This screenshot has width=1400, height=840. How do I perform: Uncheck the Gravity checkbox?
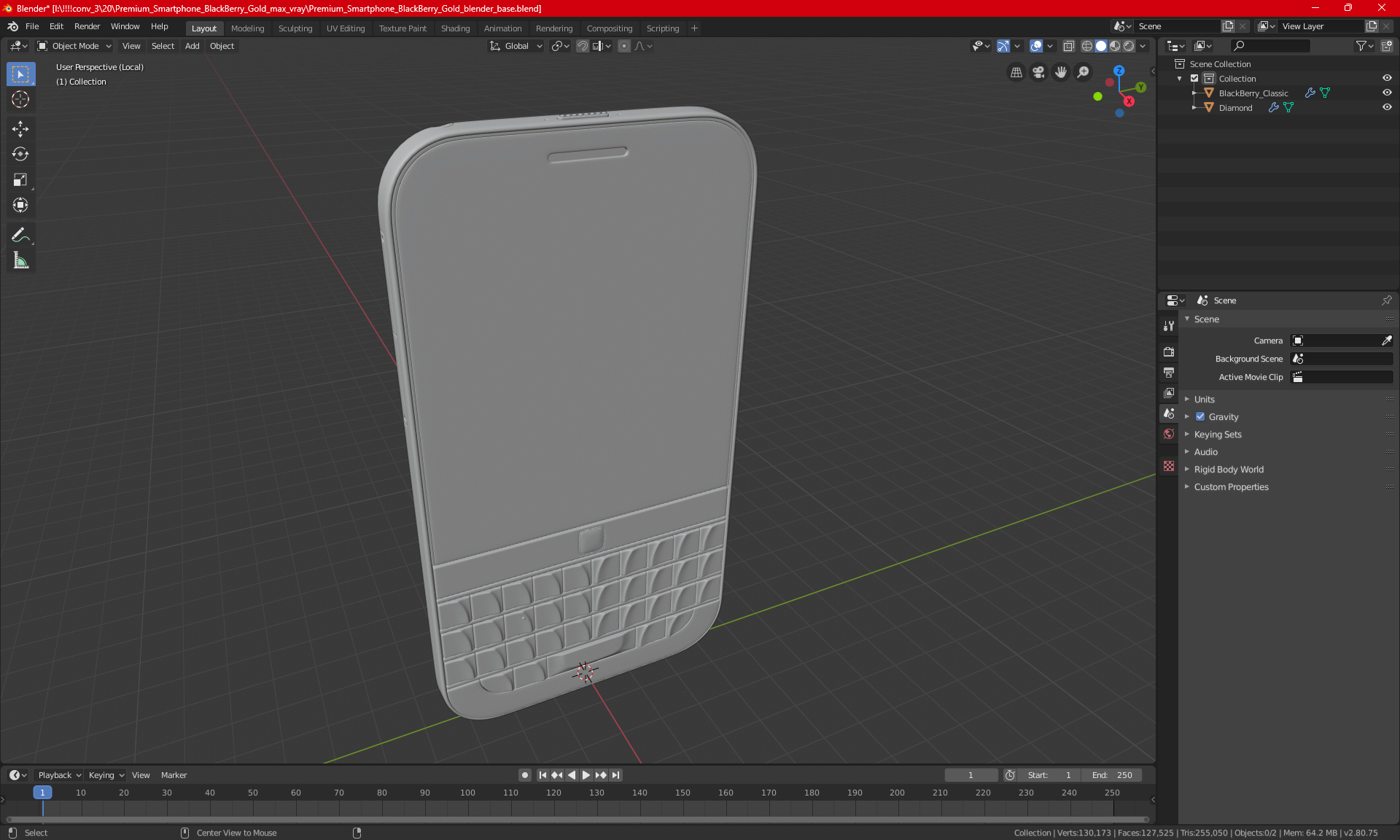1200,417
